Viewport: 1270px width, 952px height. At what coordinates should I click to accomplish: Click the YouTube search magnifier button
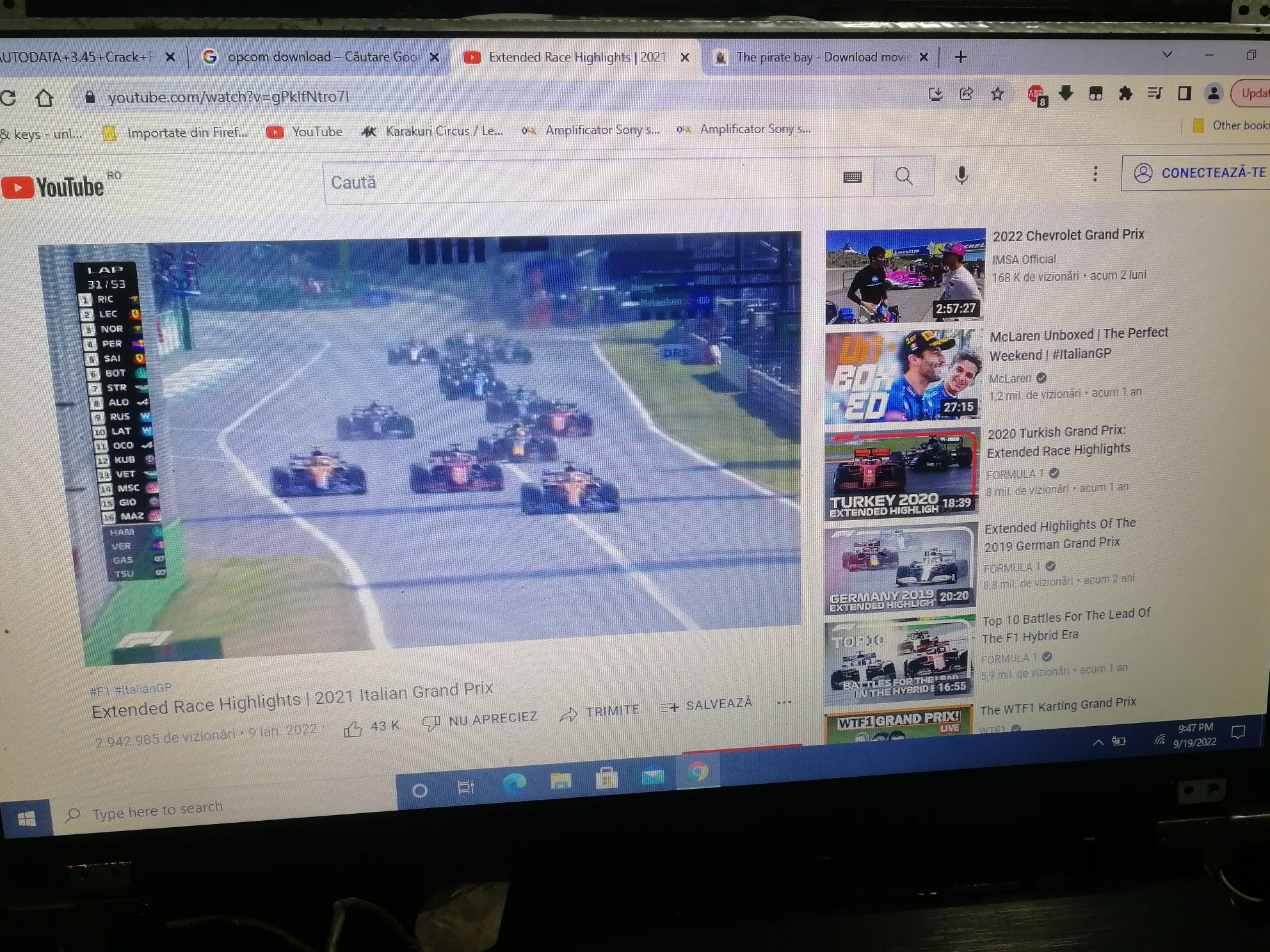904,176
